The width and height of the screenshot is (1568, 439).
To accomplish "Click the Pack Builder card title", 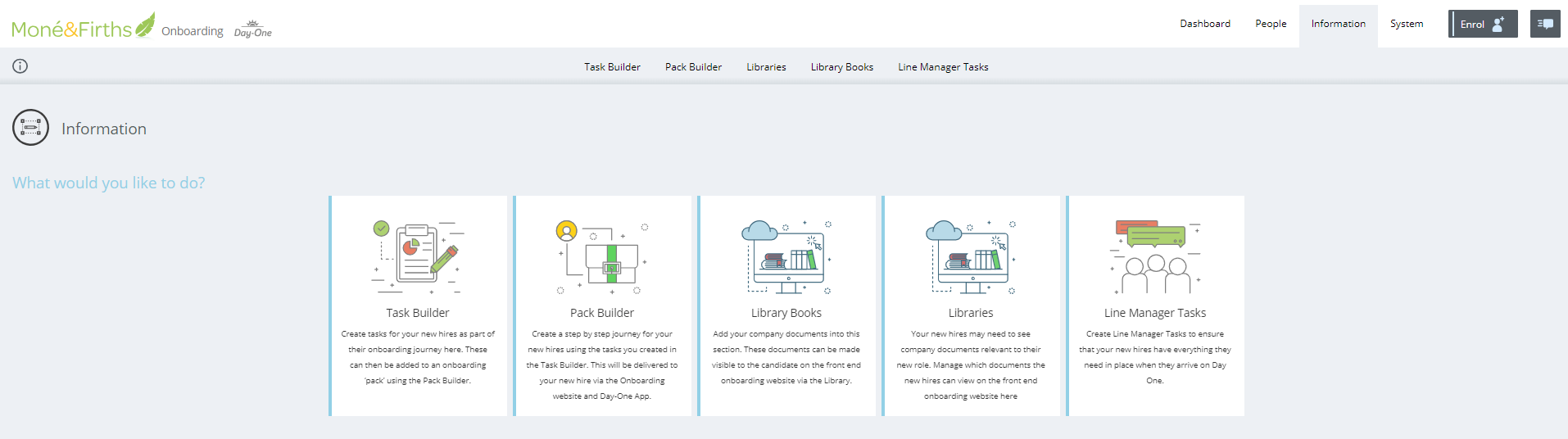I will pos(602,313).
